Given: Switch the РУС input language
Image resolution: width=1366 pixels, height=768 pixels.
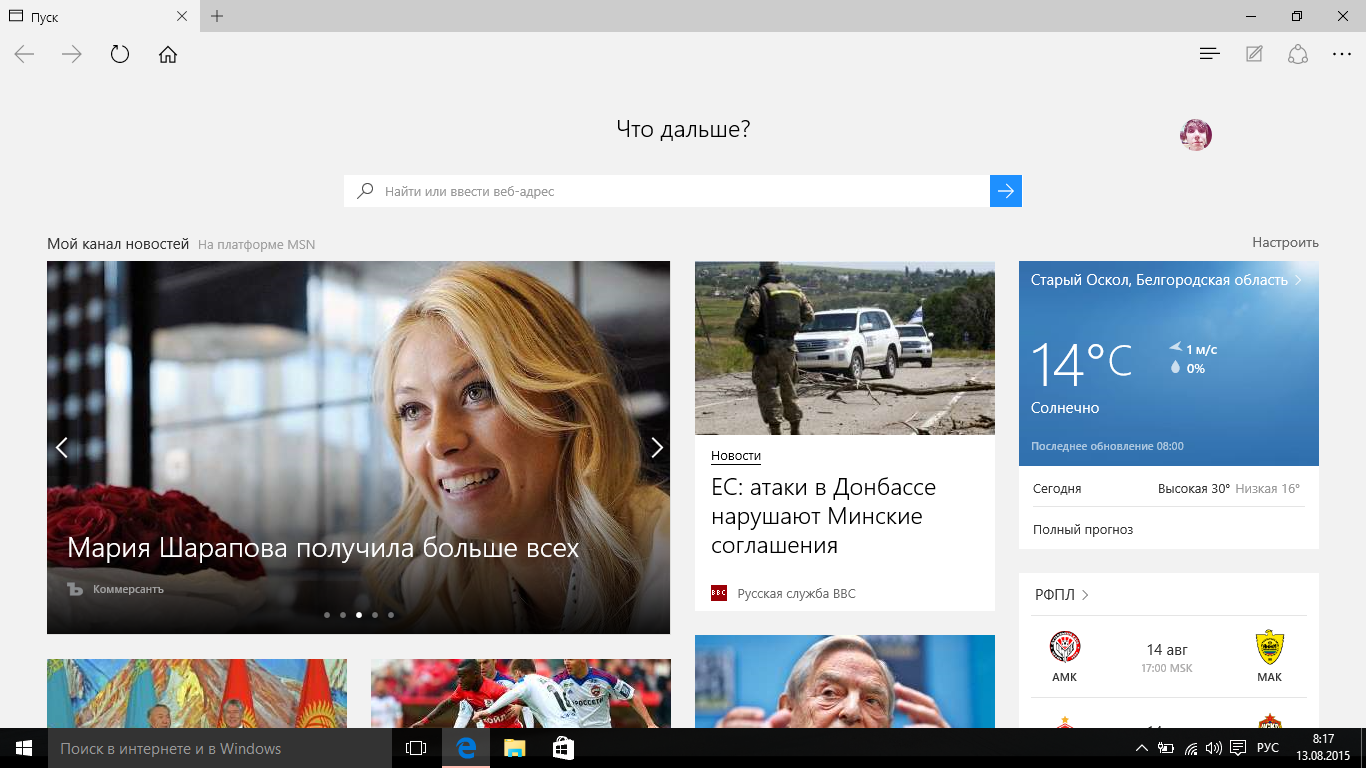Looking at the screenshot, I should (x=1267, y=748).
